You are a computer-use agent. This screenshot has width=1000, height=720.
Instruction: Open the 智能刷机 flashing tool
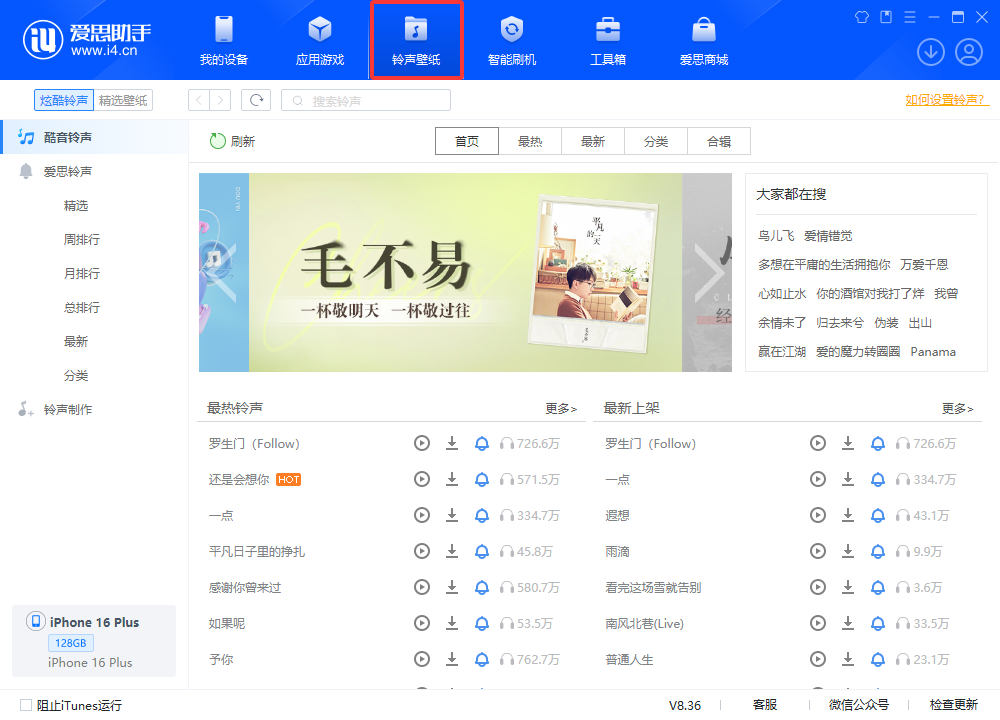tap(512, 40)
